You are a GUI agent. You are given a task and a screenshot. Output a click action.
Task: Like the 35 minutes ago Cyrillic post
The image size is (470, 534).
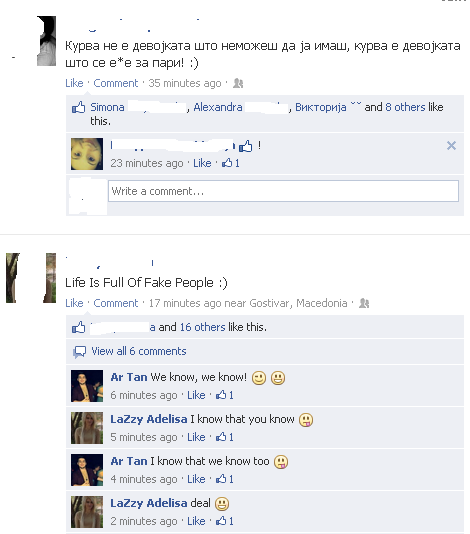pos(74,83)
